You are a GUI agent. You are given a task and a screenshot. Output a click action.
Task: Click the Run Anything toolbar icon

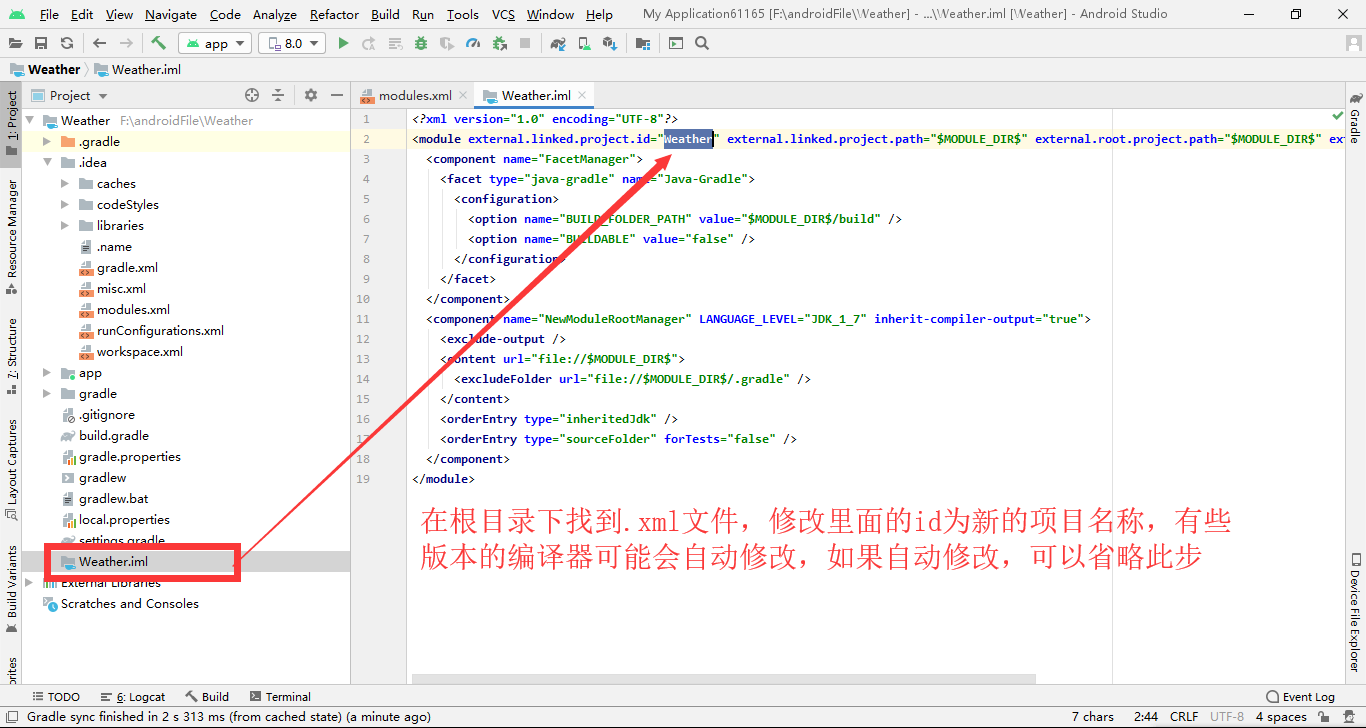click(x=676, y=43)
